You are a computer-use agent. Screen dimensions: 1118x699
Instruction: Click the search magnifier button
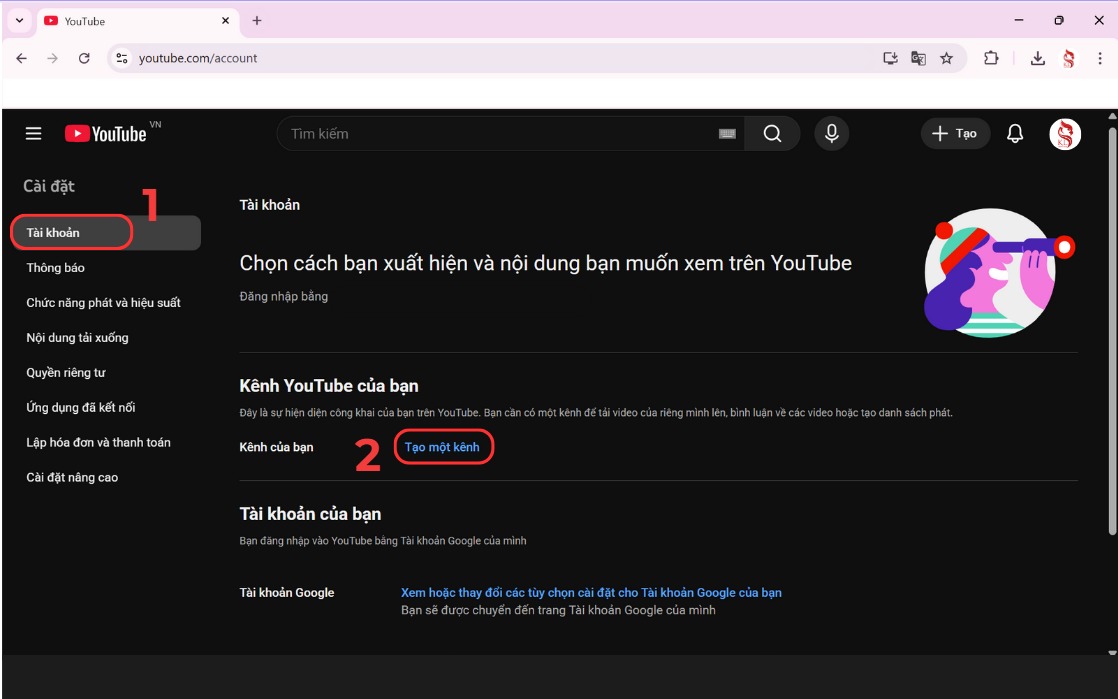click(x=772, y=133)
